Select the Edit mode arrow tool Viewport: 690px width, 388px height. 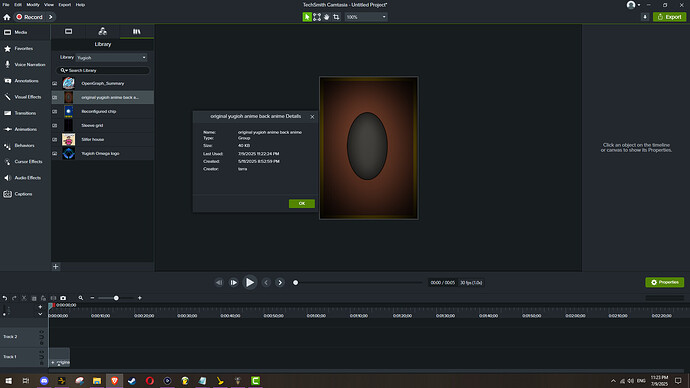[x=307, y=17]
